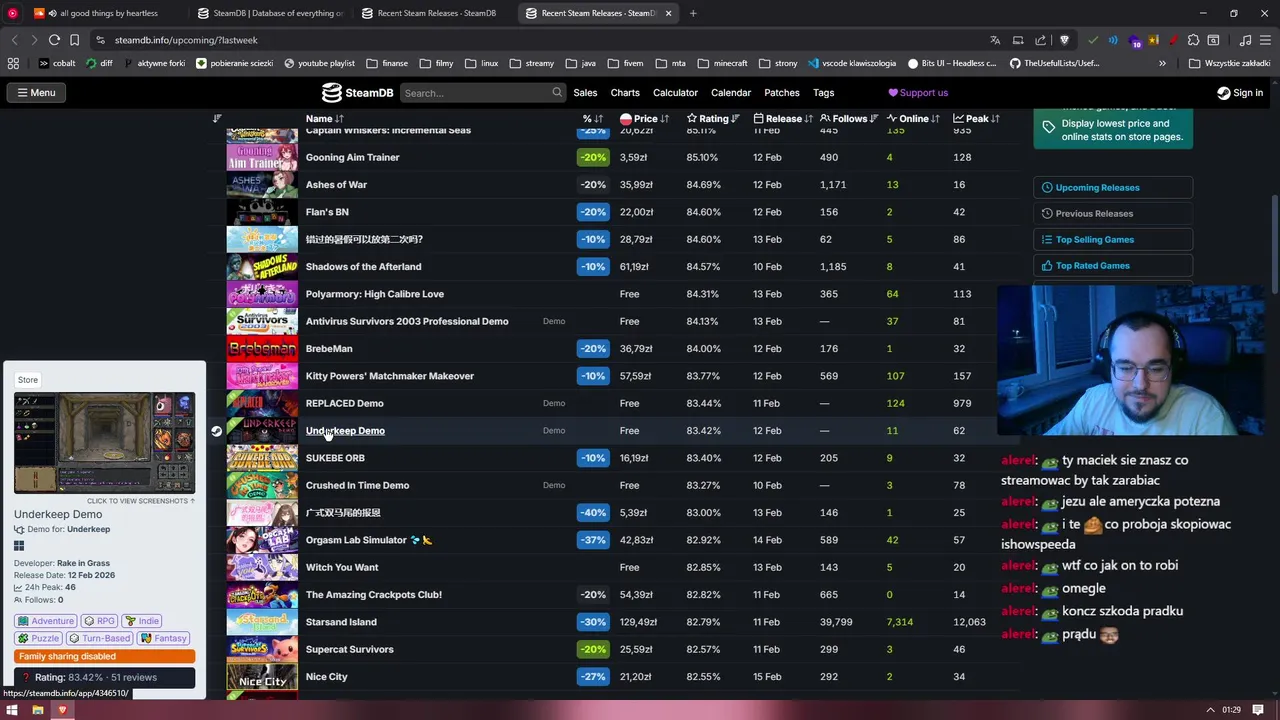This screenshot has width=1280, height=720.
Task: Click the Underkeep Demo screenshot thumbnail in hover card
Action: (x=105, y=444)
